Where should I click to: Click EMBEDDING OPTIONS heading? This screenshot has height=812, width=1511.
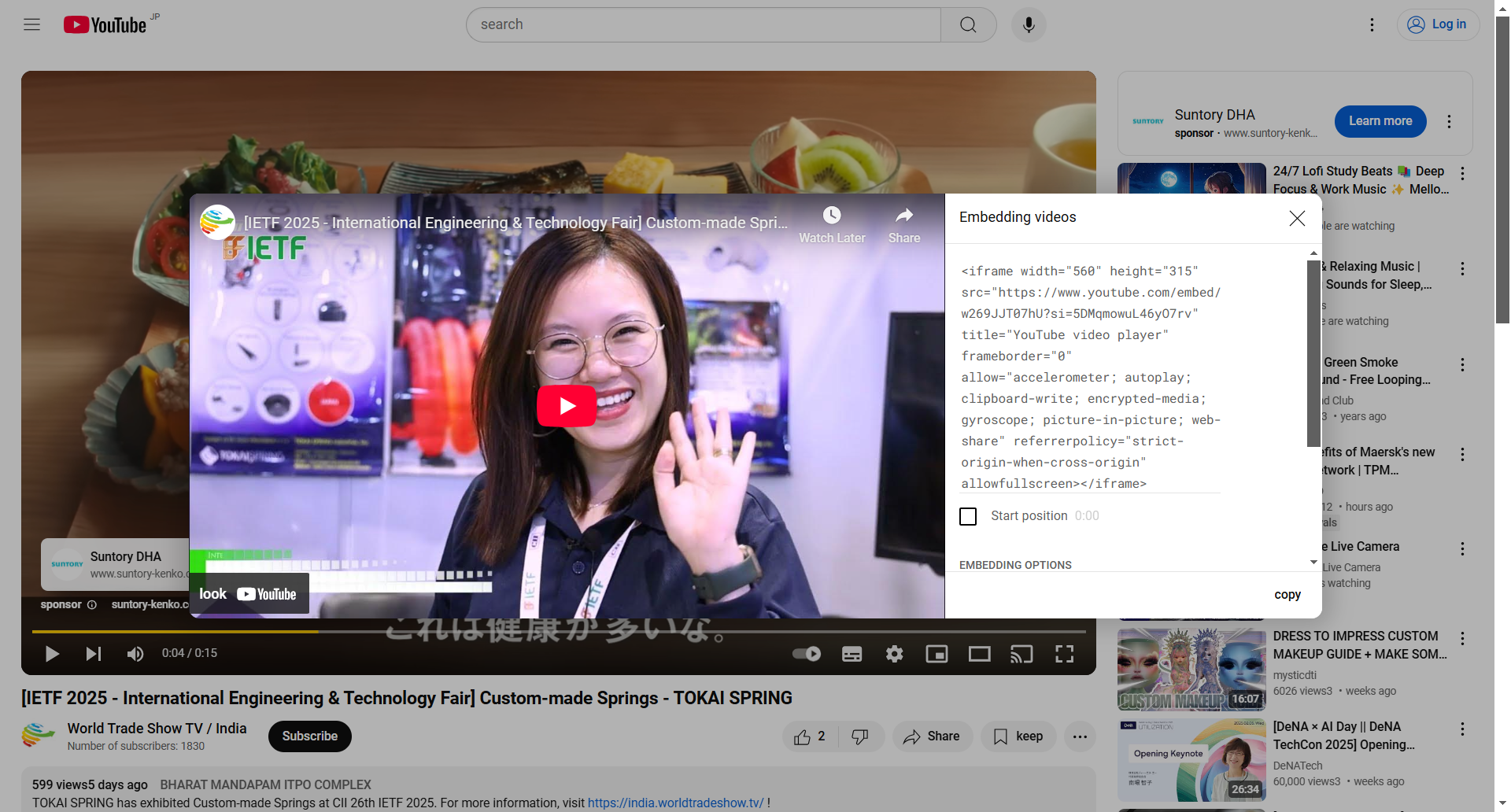click(x=1015, y=565)
